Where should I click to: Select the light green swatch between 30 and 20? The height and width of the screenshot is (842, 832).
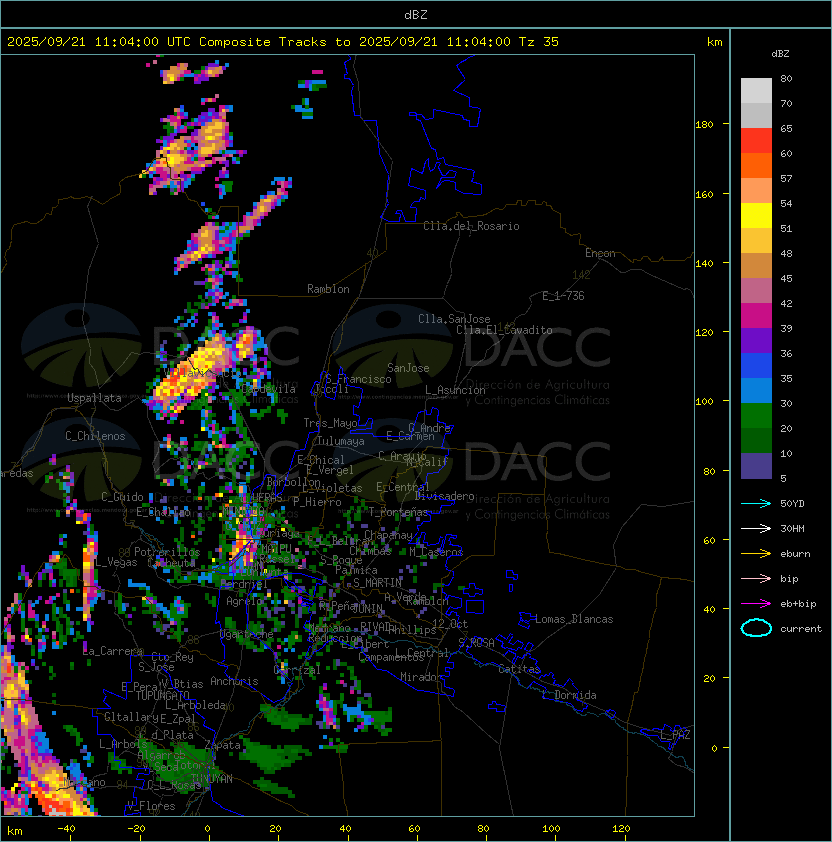756,416
